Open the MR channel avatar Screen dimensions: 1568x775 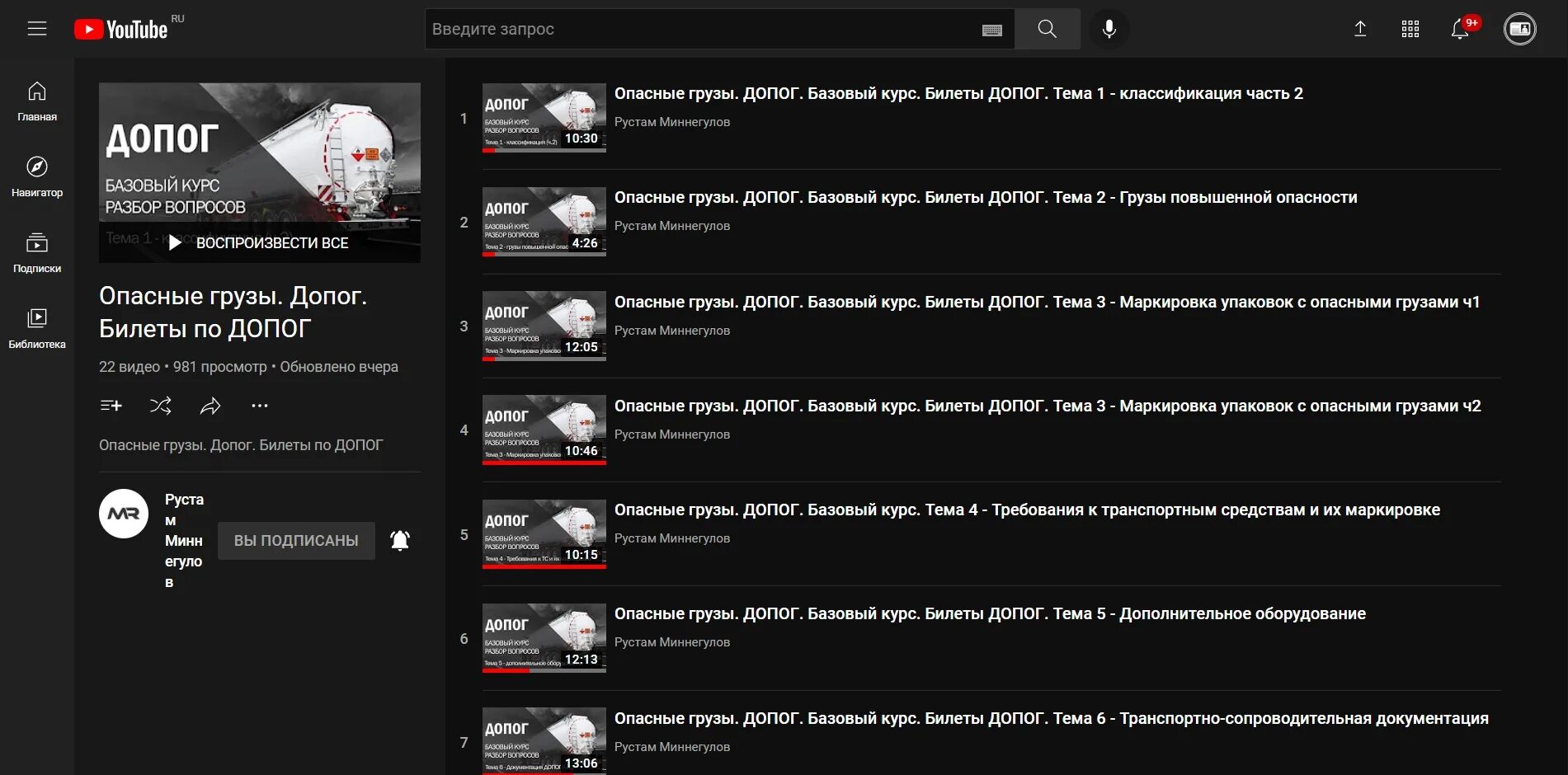(x=124, y=514)
